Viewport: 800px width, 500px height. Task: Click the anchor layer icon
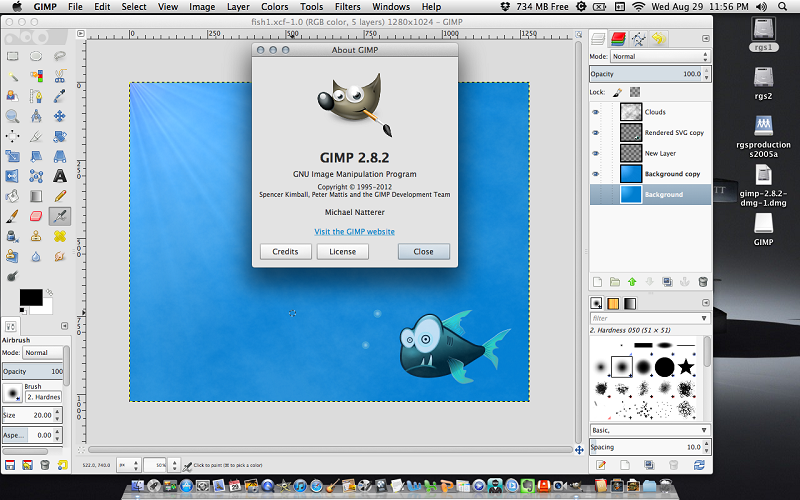click(685, 282)
